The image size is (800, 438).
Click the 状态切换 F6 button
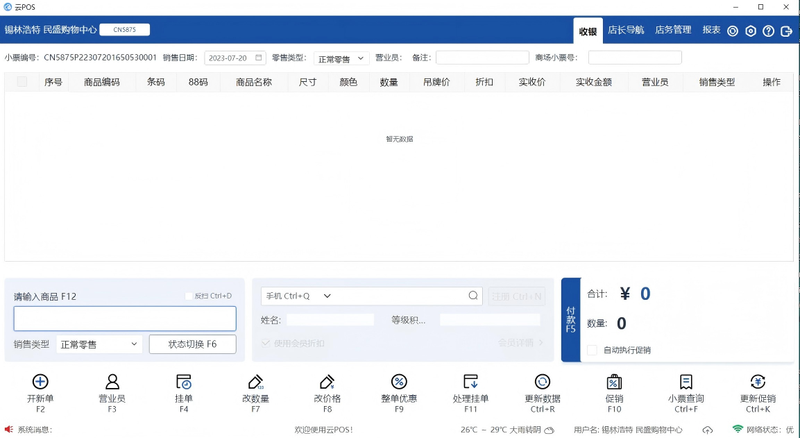tap(193, 344)
